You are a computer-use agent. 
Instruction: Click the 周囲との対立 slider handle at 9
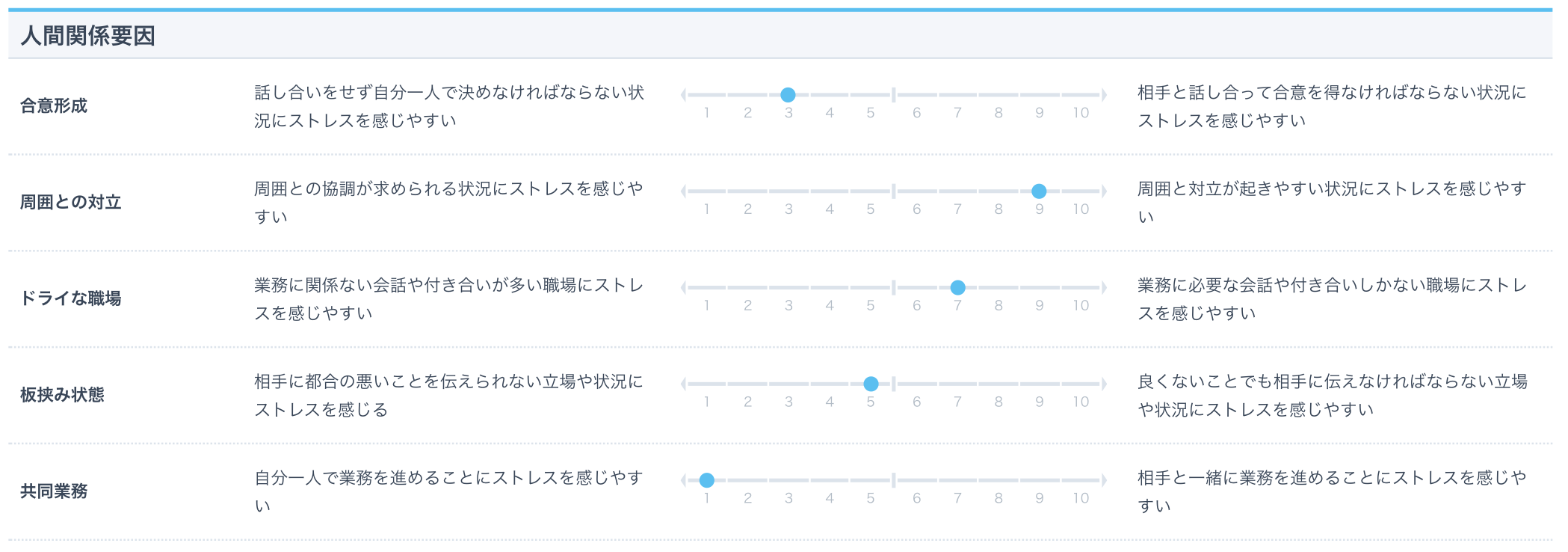[x=1039, y=191]
